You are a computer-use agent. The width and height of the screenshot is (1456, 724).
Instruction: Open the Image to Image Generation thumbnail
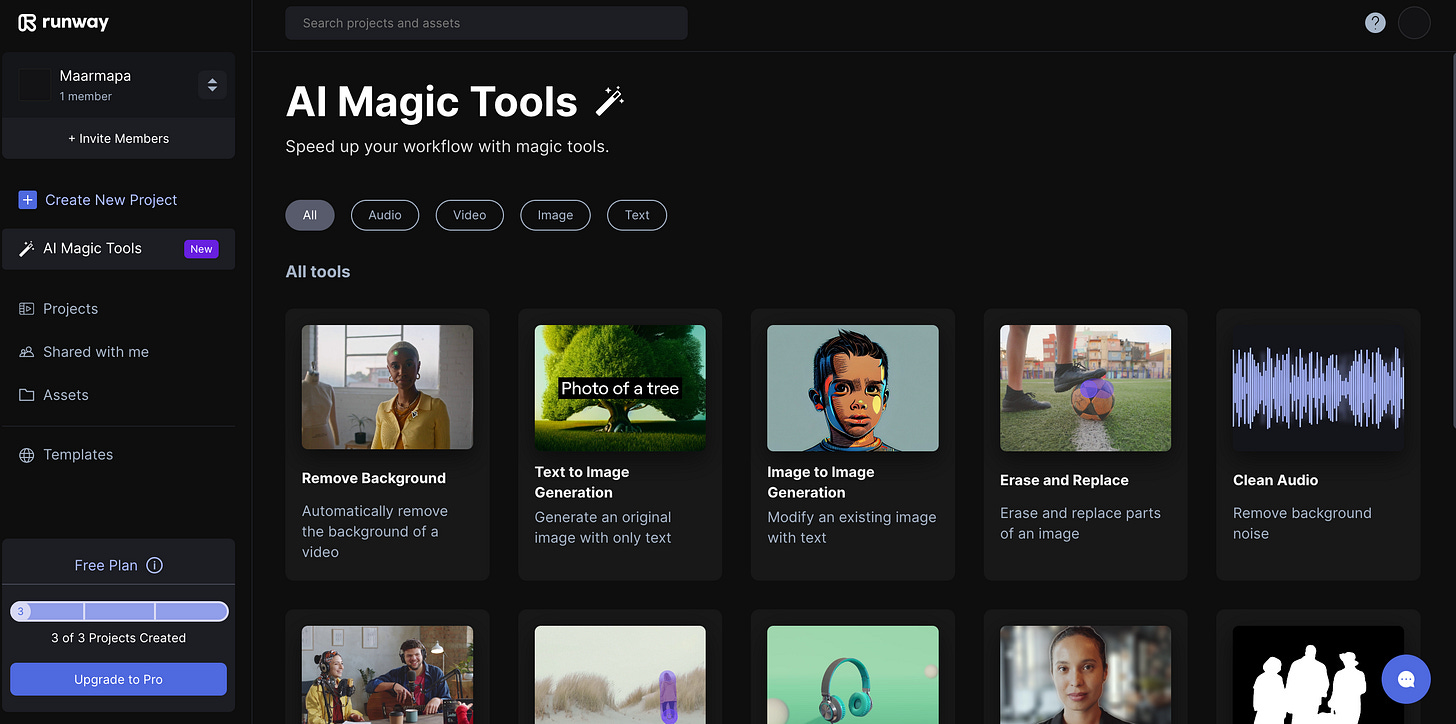pyautogui.click(x=853, y=388)
